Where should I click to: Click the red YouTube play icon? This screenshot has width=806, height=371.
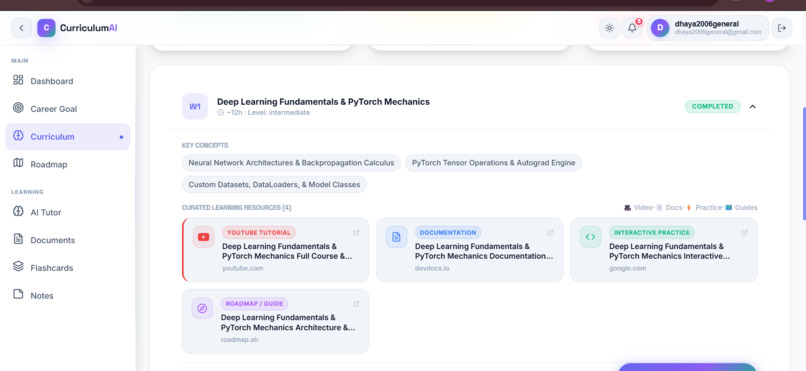[204, 237]
